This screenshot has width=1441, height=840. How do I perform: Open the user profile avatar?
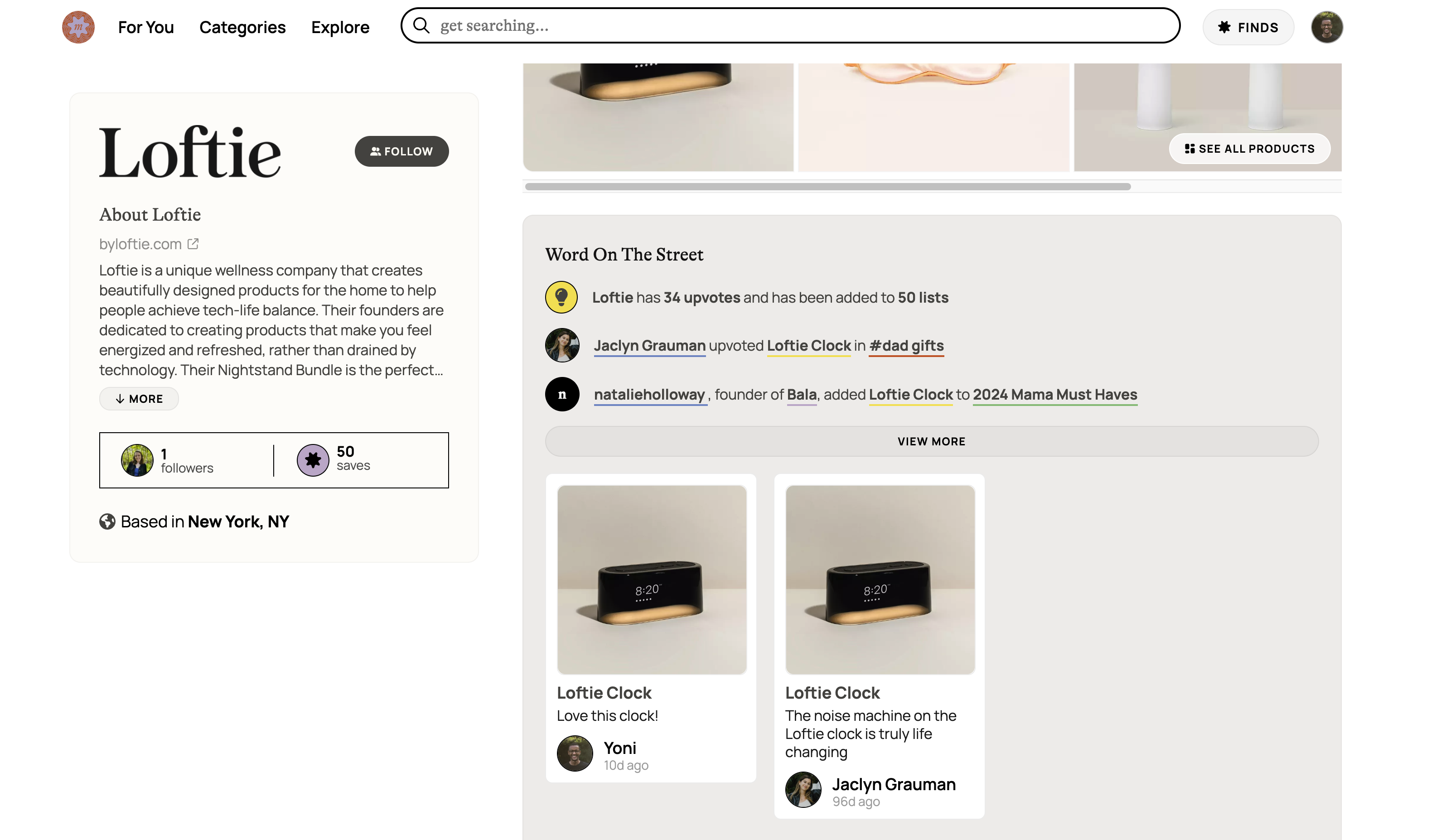pos(1327,27)
